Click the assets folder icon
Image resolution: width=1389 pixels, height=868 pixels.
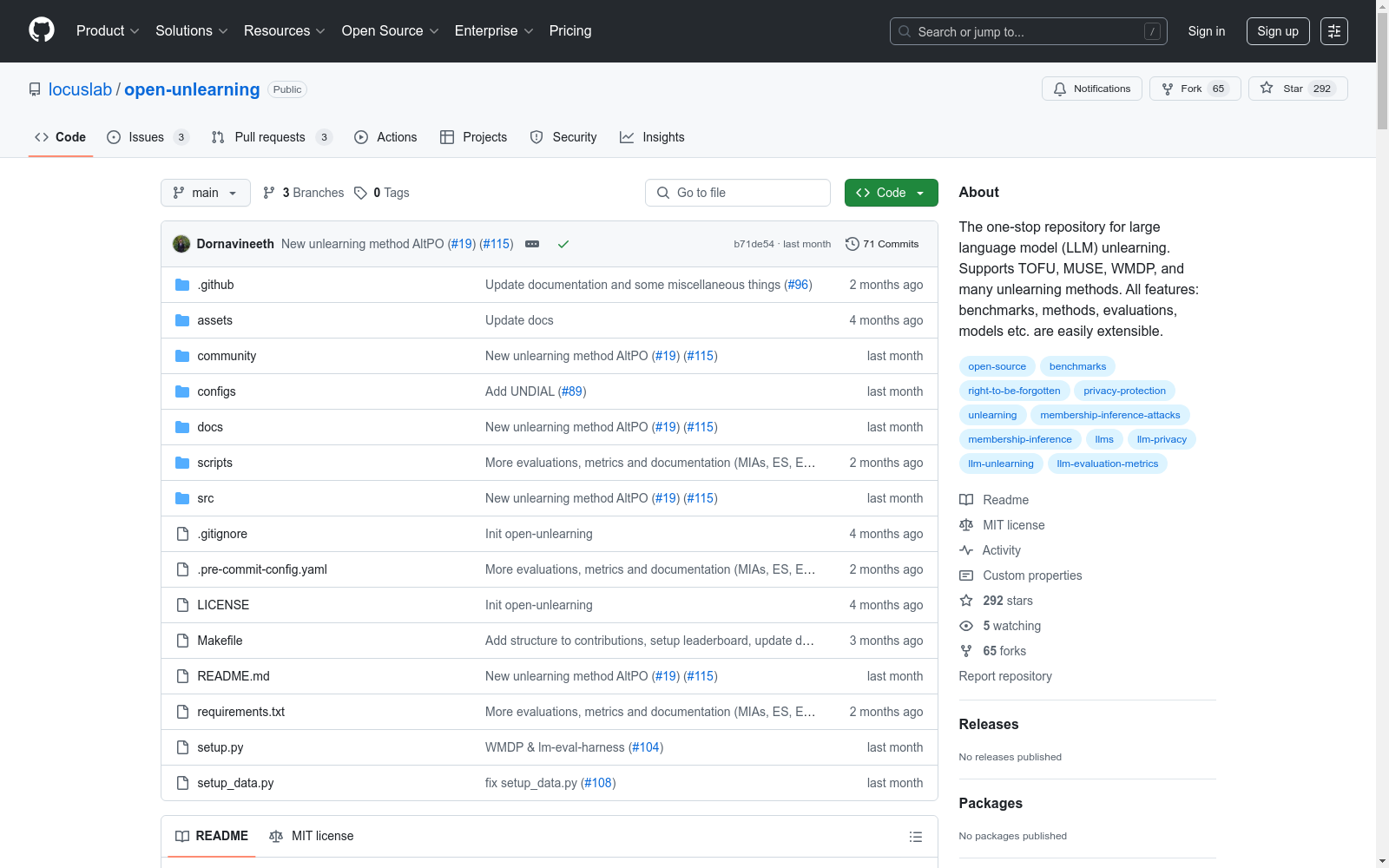click(182, 320)
